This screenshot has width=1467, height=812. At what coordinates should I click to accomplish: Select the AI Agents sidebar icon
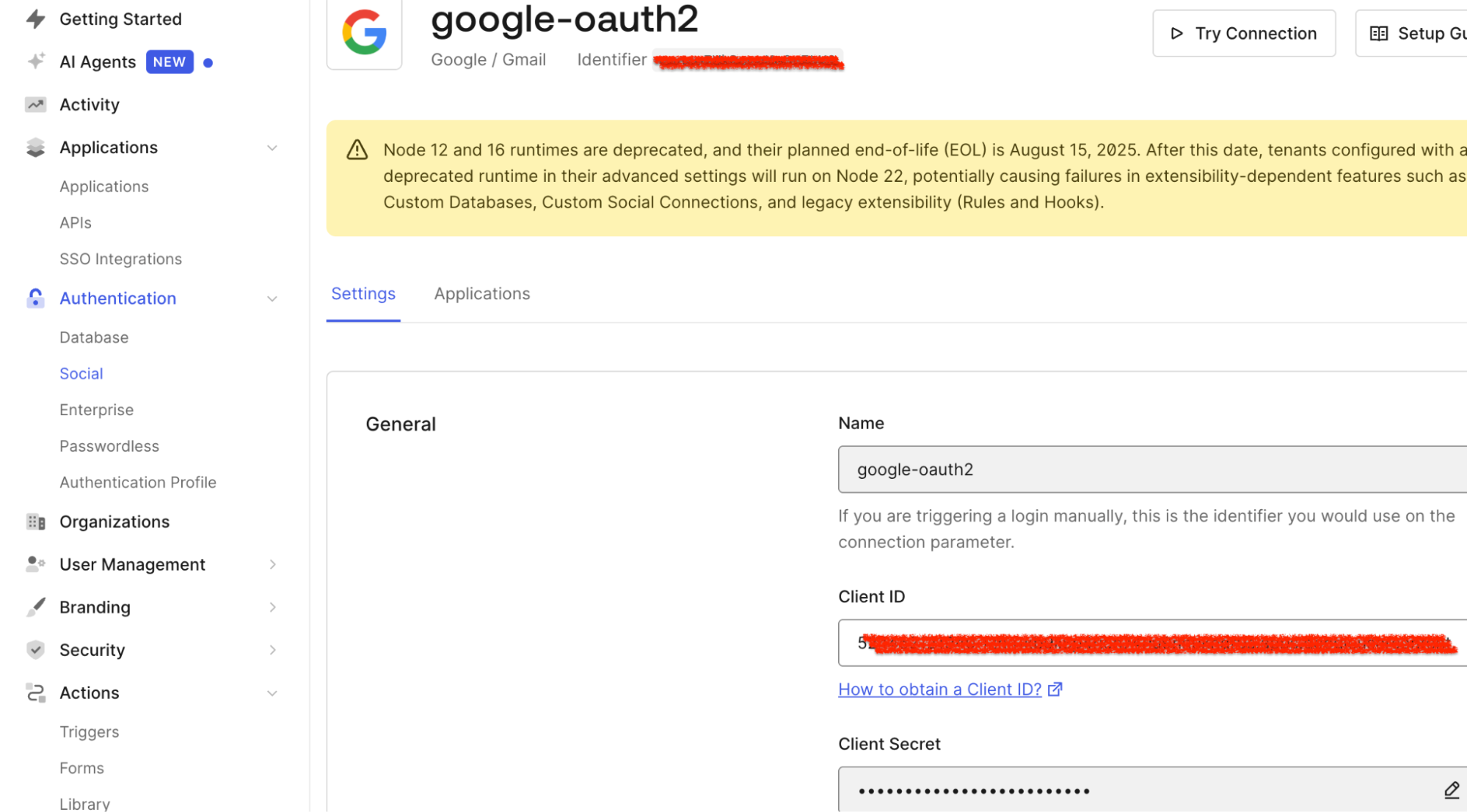35,62
